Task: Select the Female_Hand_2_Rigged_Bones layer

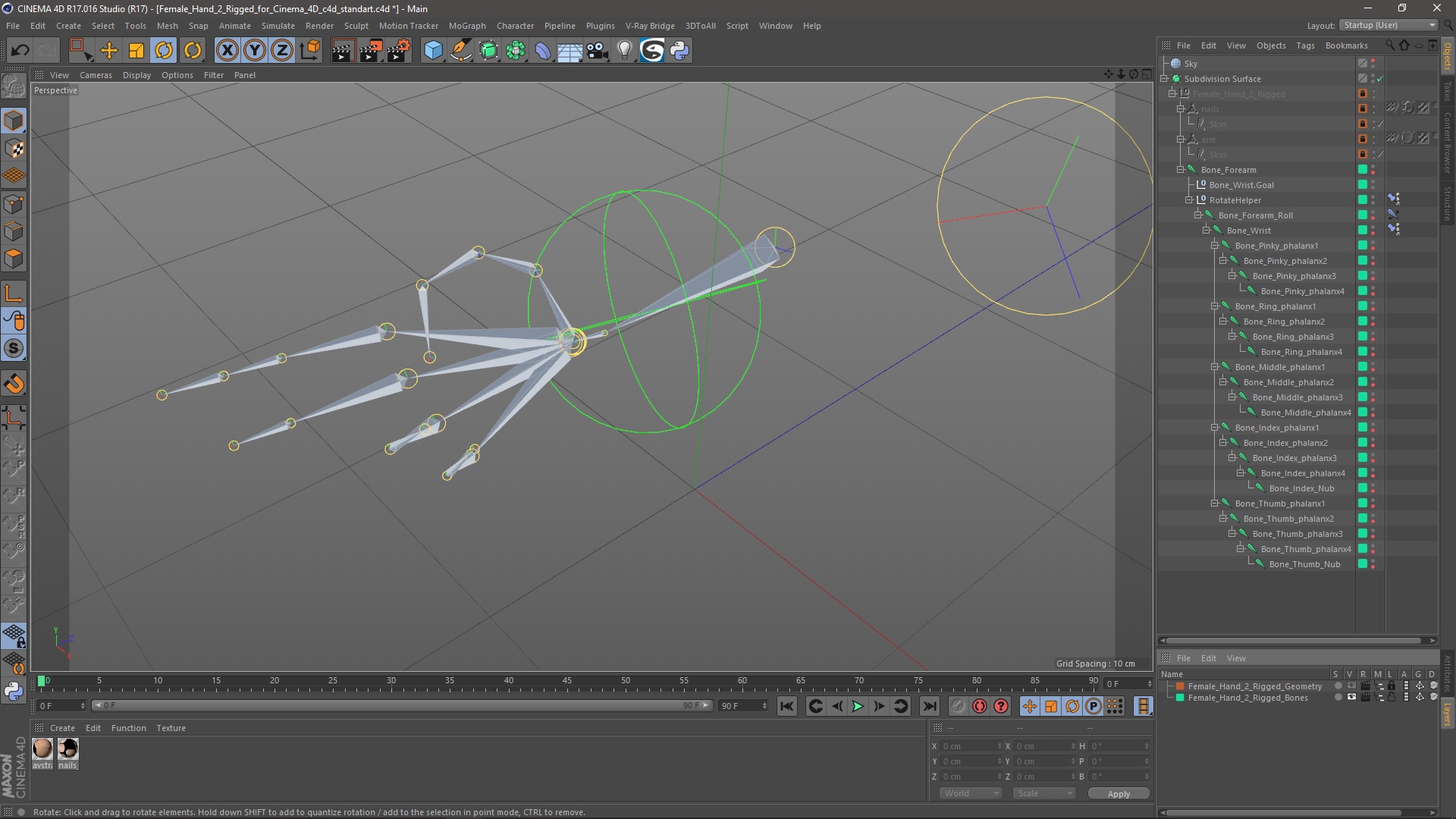Action: pyautogui.click(x=1247, y=698)
